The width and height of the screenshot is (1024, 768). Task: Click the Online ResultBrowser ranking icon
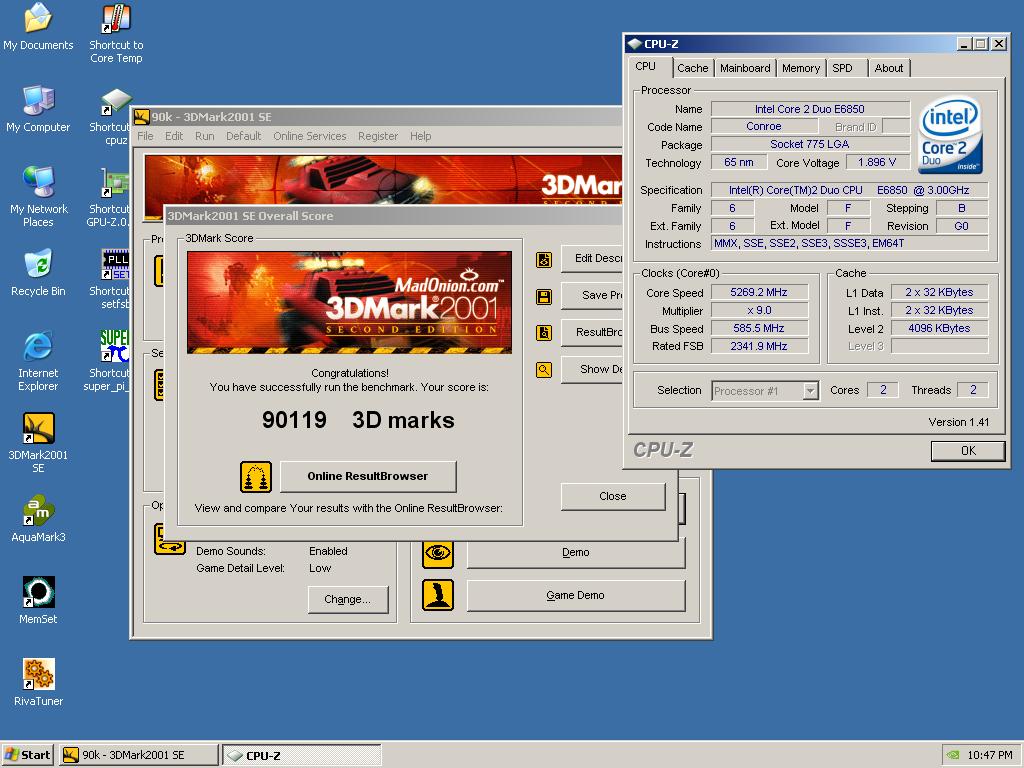click(256, 477)
